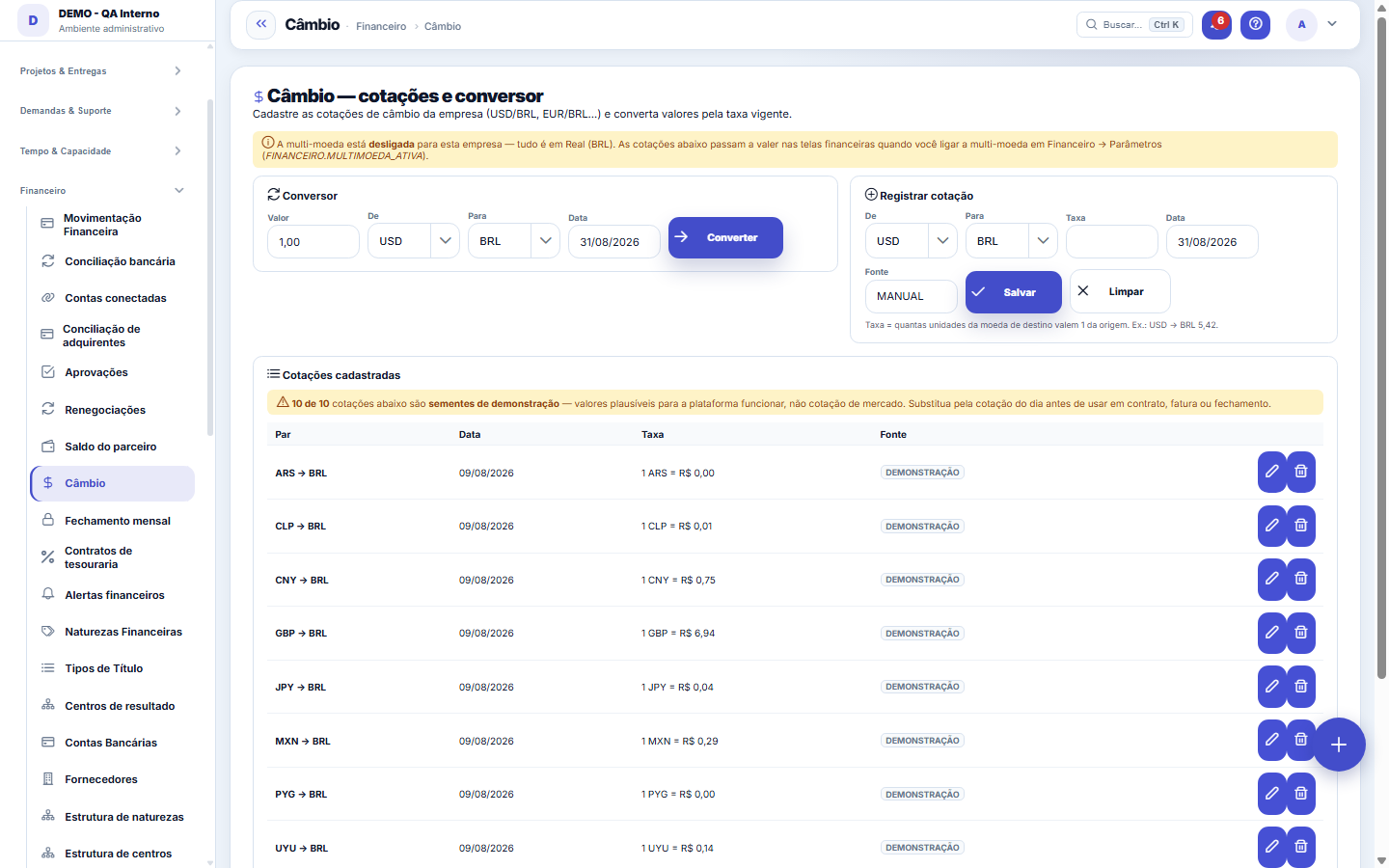
Task: Click the Buscar search box
Action: click(1134, 25)
